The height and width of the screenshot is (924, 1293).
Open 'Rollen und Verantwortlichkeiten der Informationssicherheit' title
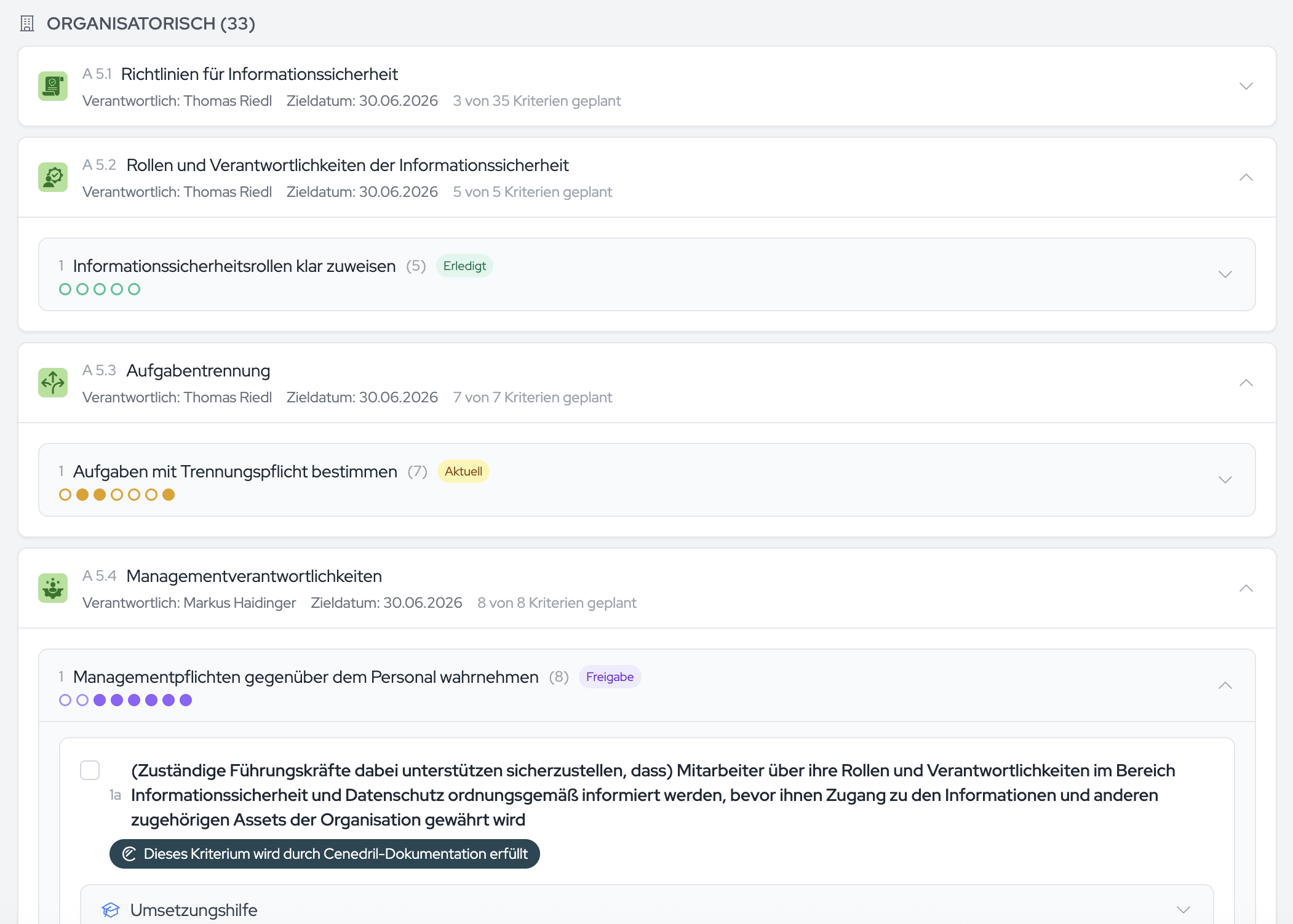coord(348,165)
